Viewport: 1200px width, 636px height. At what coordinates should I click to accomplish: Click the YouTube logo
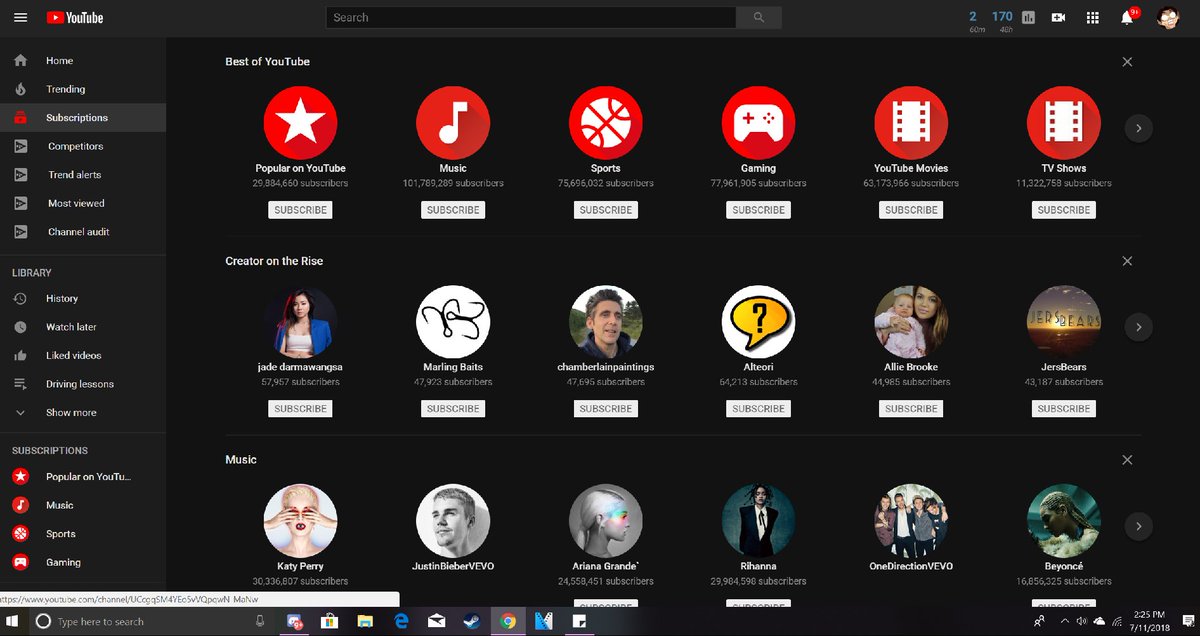(x=75, y=17)
